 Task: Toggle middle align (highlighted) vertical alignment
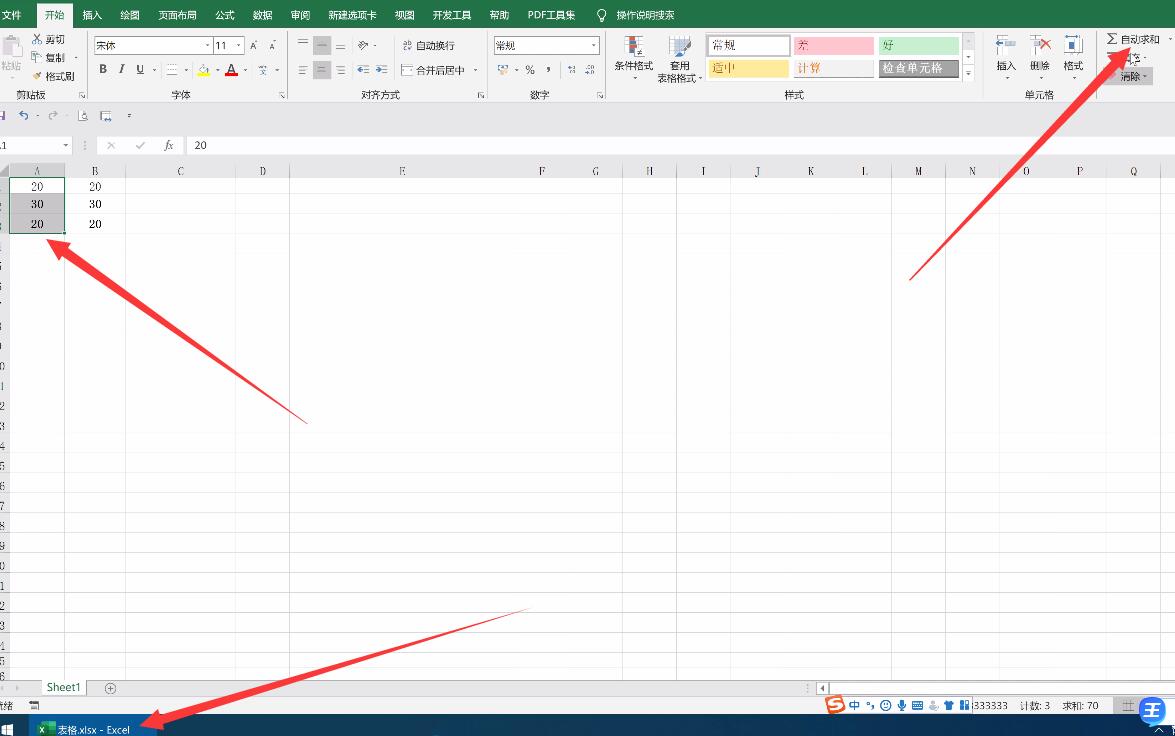pos(321,46)
